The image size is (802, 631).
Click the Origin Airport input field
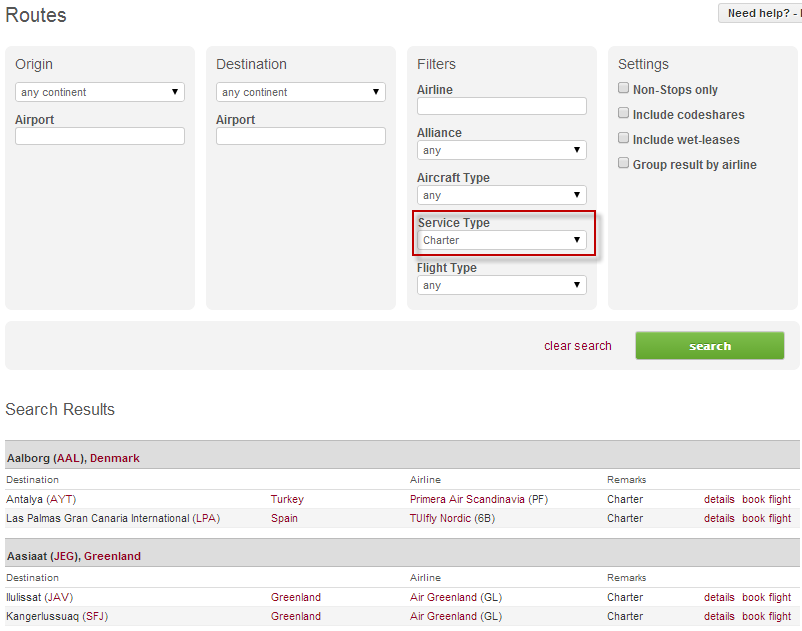point(100,136)
